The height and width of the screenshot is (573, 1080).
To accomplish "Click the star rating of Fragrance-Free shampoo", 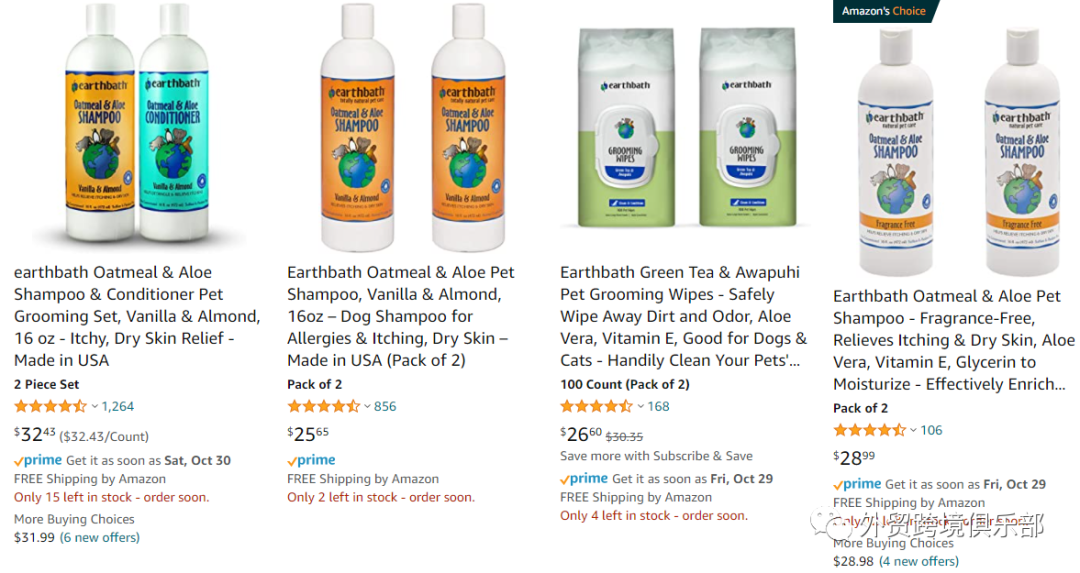I will pyautogui.click(x=870, y=430).
